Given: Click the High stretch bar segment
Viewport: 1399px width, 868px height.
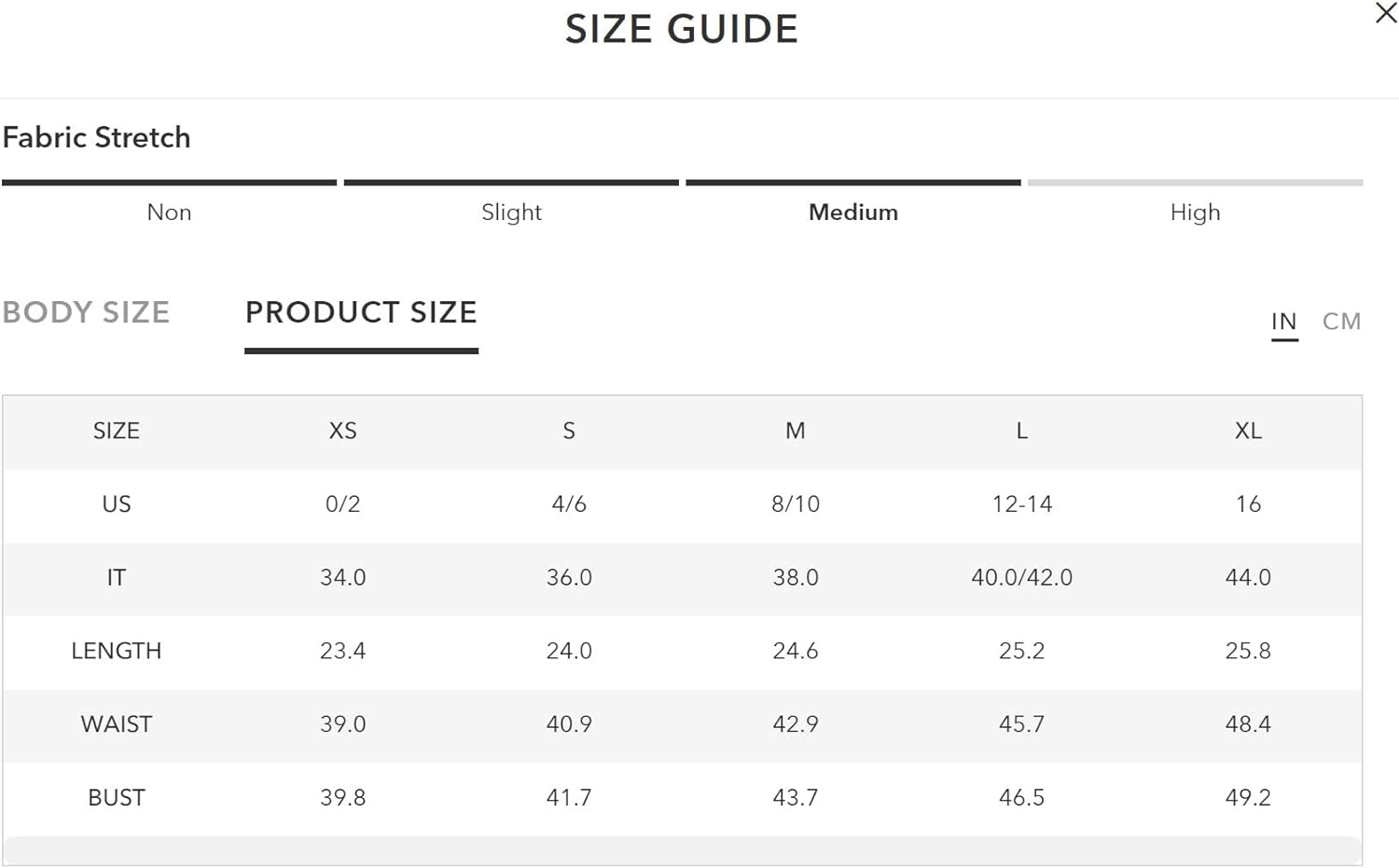Looking at the screenshot, I should pyautogui.click(x=1196, y=183).
